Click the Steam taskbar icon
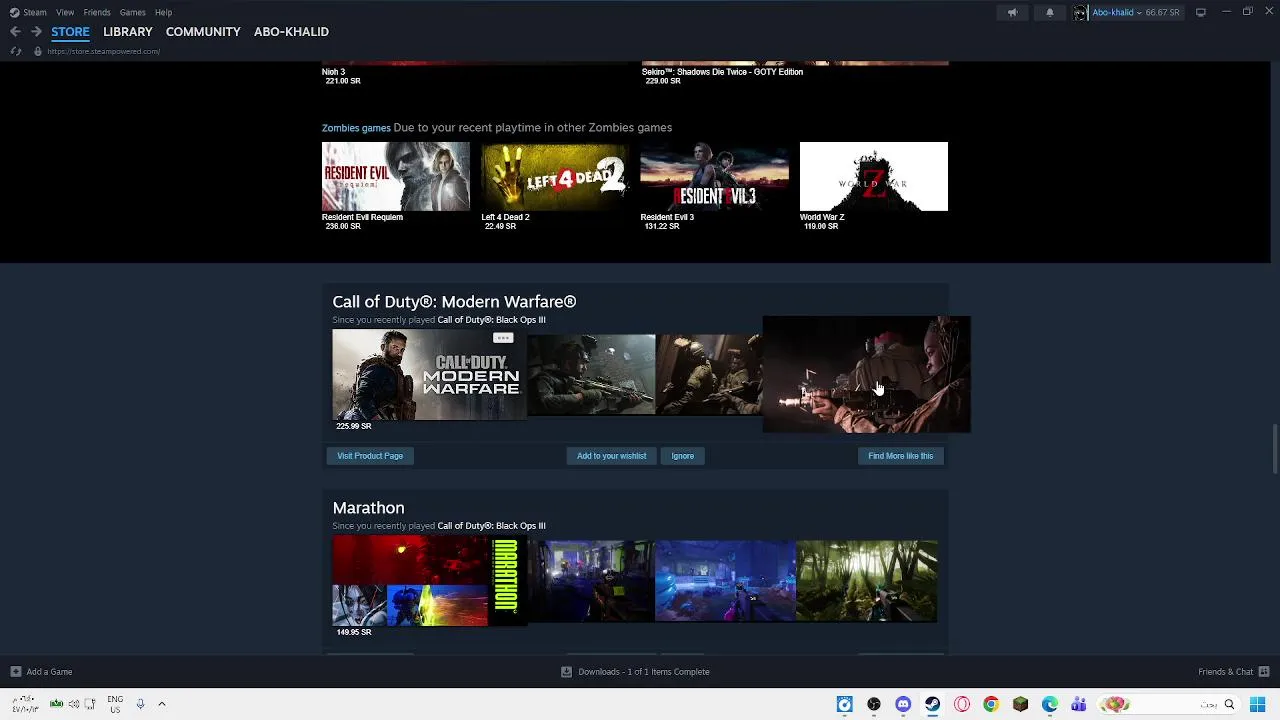Image resolution: width=1280 pixels, height=720 pixels. [932, 704]
